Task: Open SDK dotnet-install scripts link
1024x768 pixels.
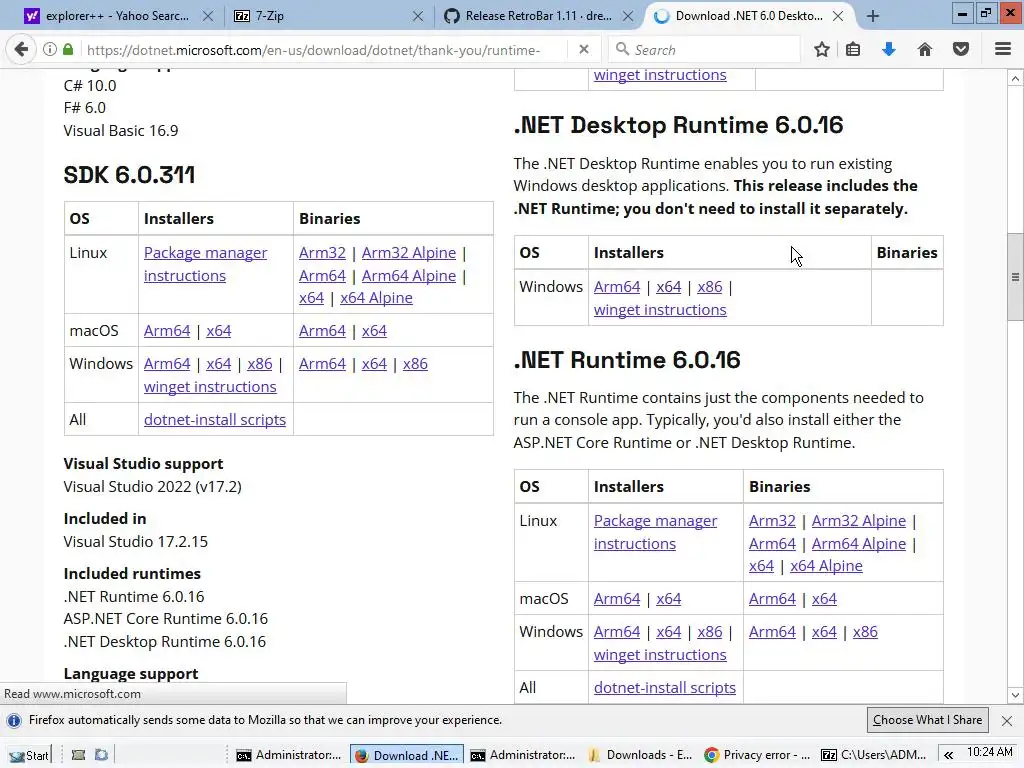Action: (215, 420)
